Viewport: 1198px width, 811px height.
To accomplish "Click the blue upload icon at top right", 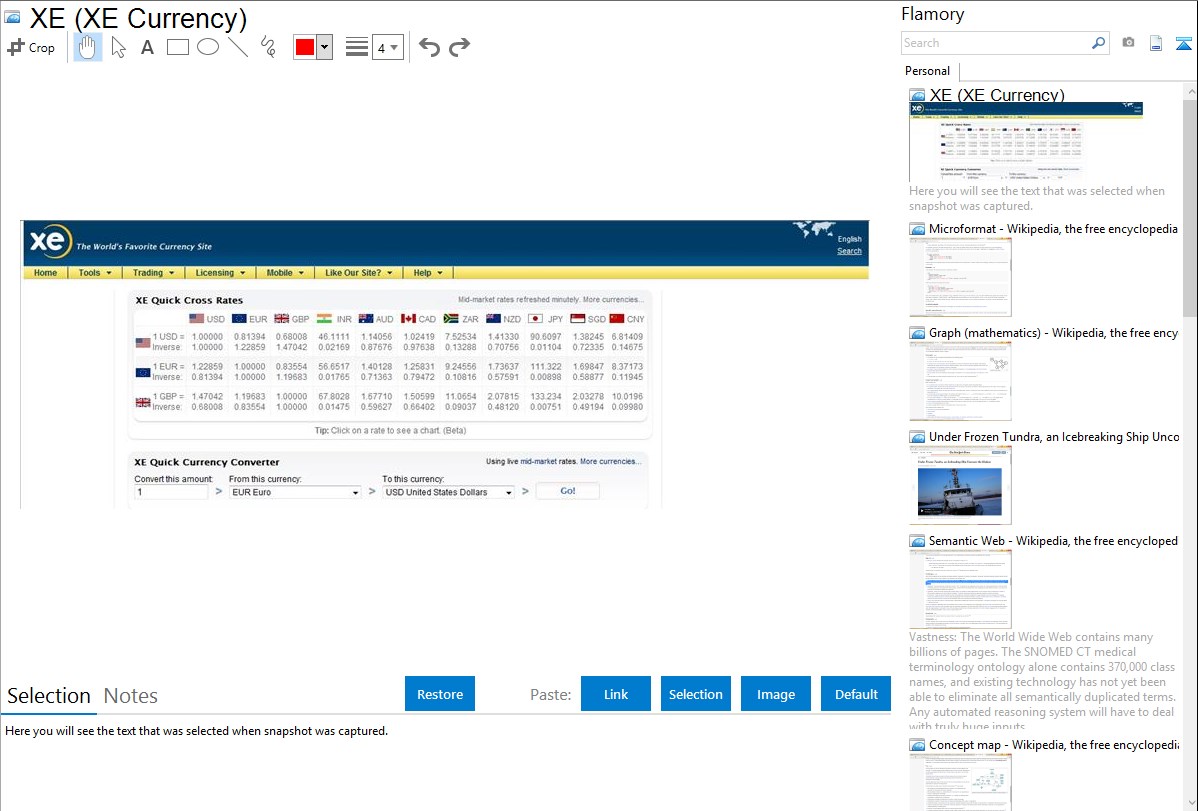I will 1183,43.
